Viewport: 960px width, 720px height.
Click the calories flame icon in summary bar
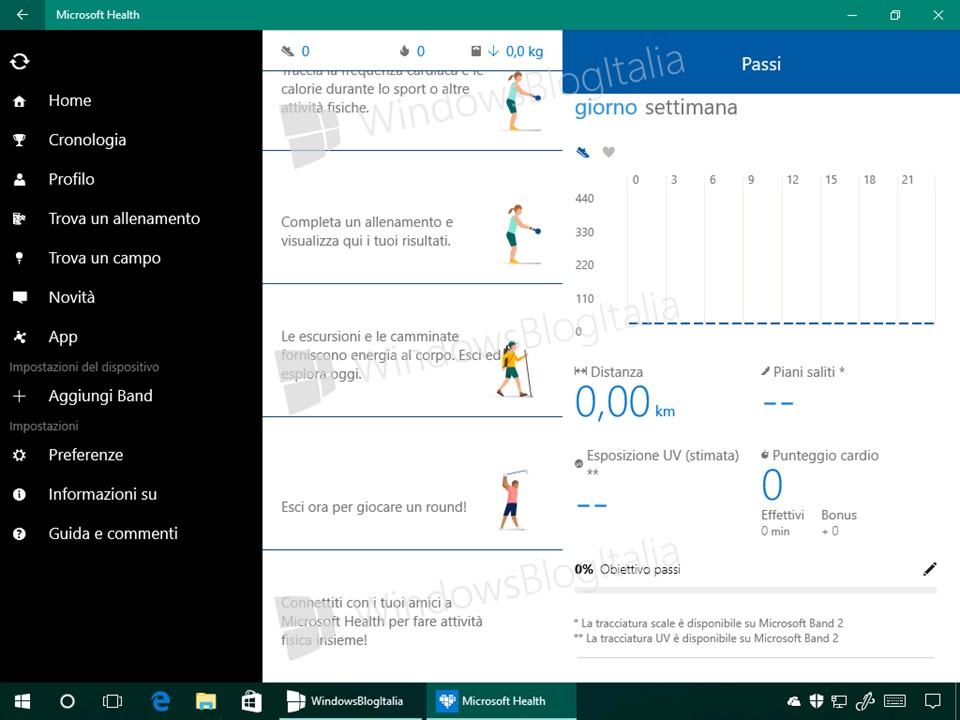[404, 51]
